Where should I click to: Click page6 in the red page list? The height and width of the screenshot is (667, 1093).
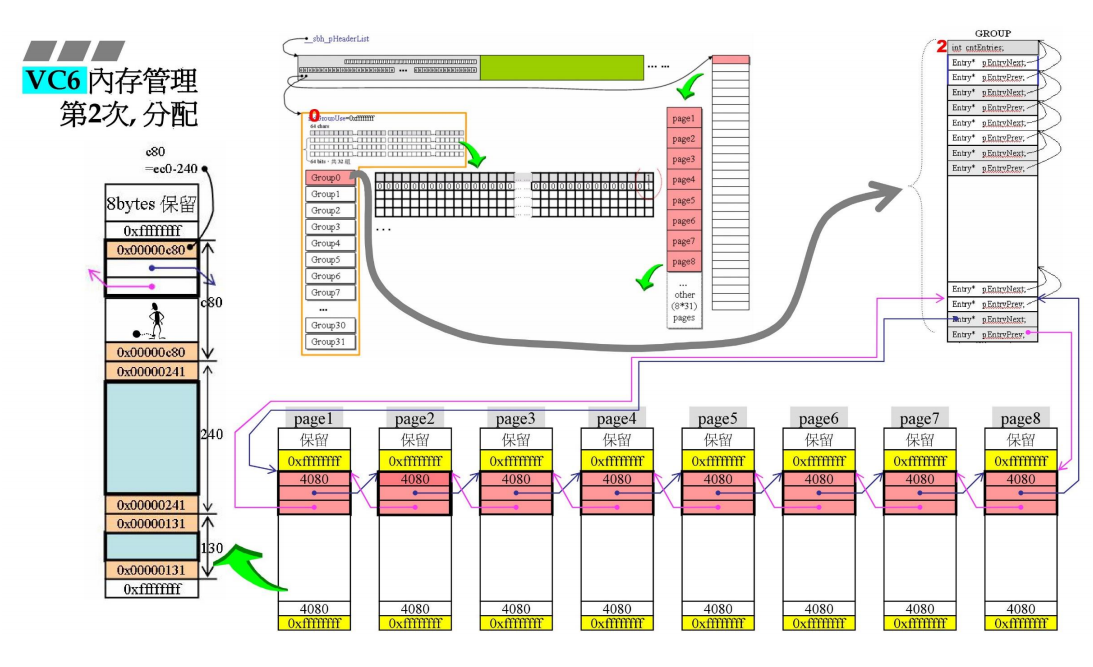pos(684,221)
